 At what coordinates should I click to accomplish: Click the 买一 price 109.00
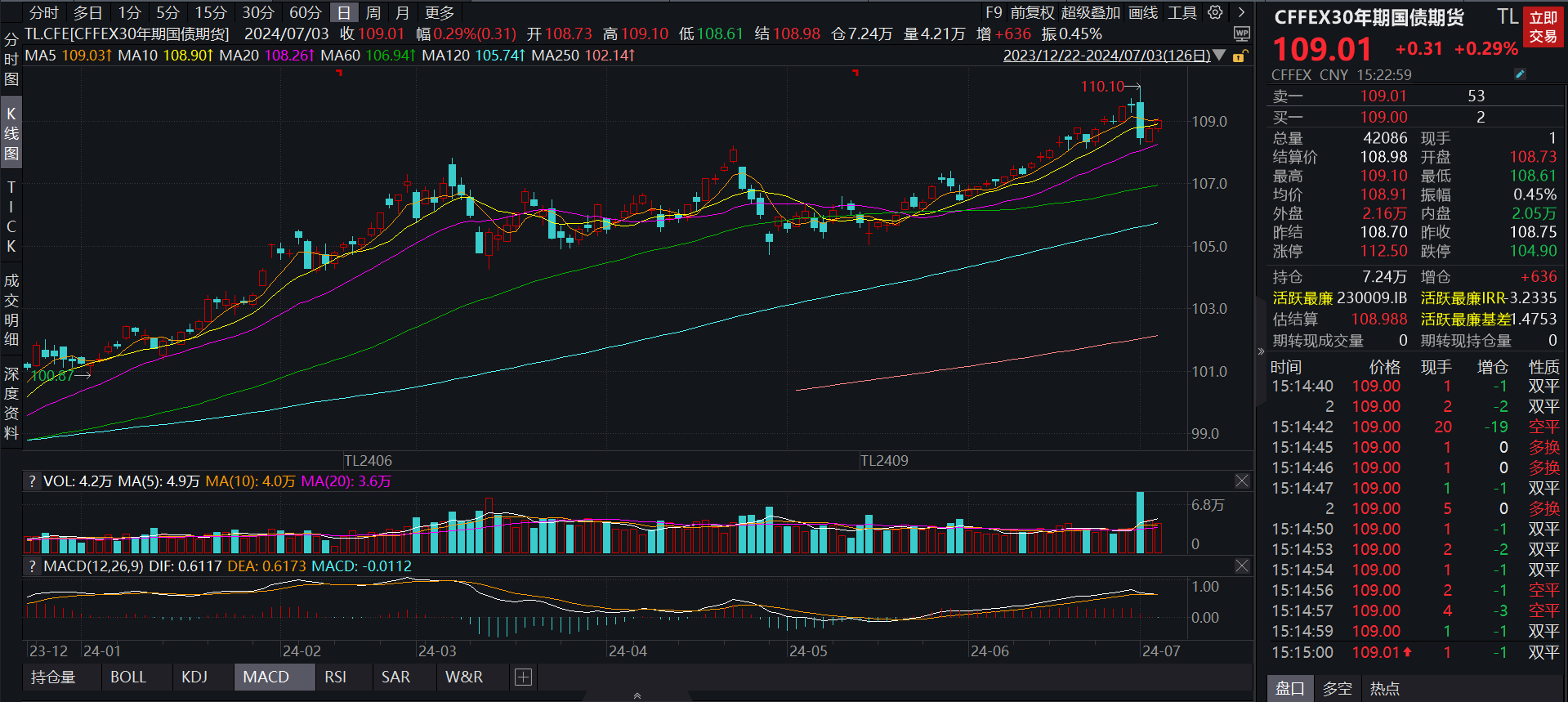pyautogui.click(x=1384, y=117)
